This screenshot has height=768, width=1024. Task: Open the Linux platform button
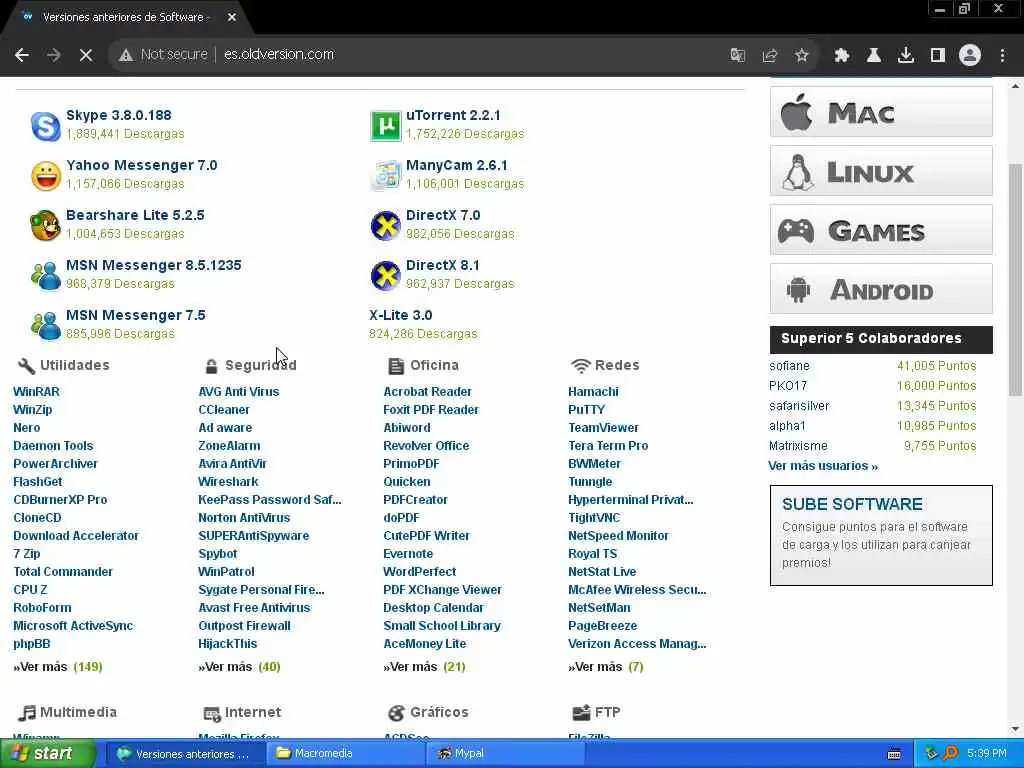click(881, 171)
